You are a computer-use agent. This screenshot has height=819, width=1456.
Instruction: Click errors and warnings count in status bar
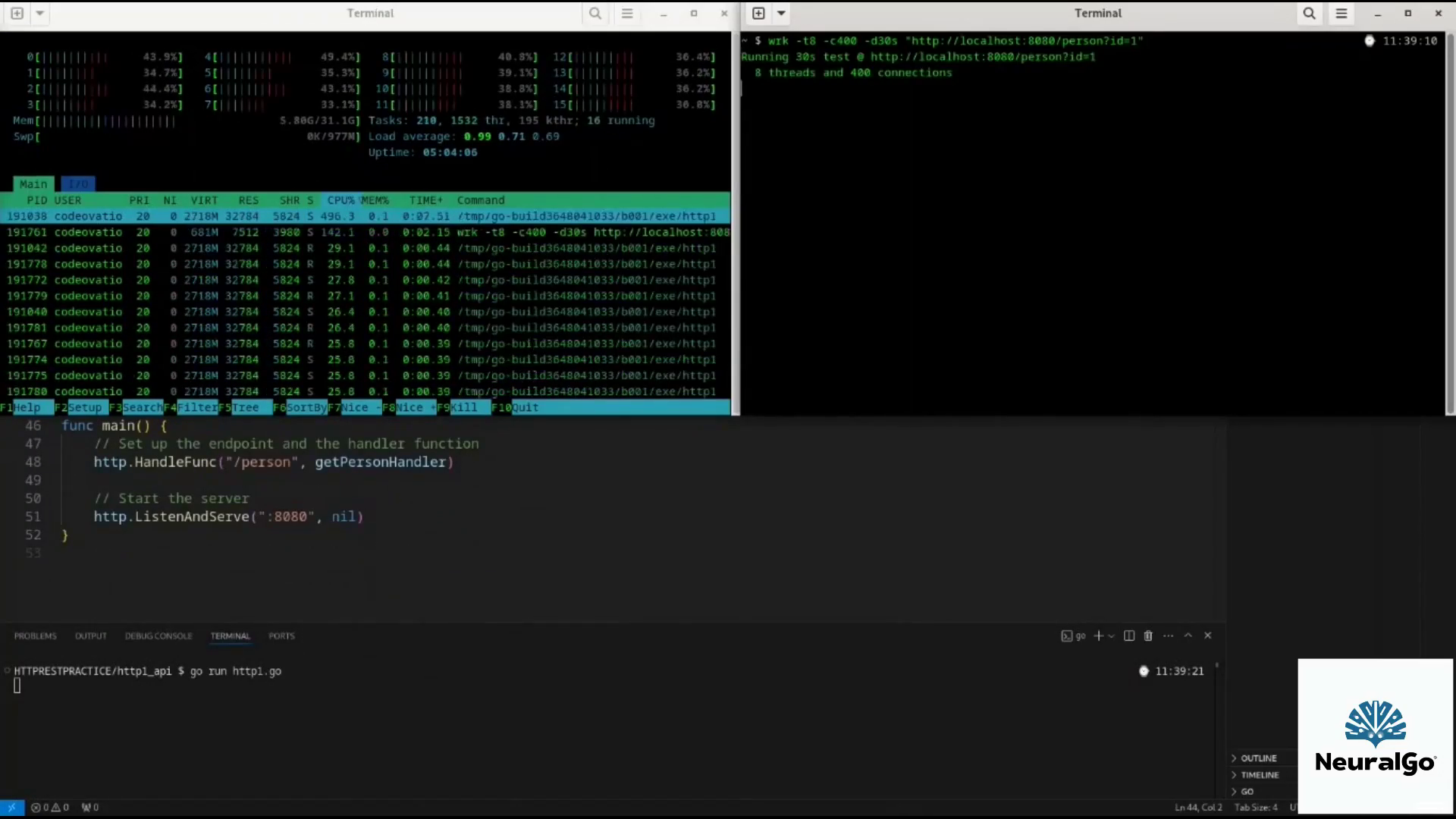[50, 807]
